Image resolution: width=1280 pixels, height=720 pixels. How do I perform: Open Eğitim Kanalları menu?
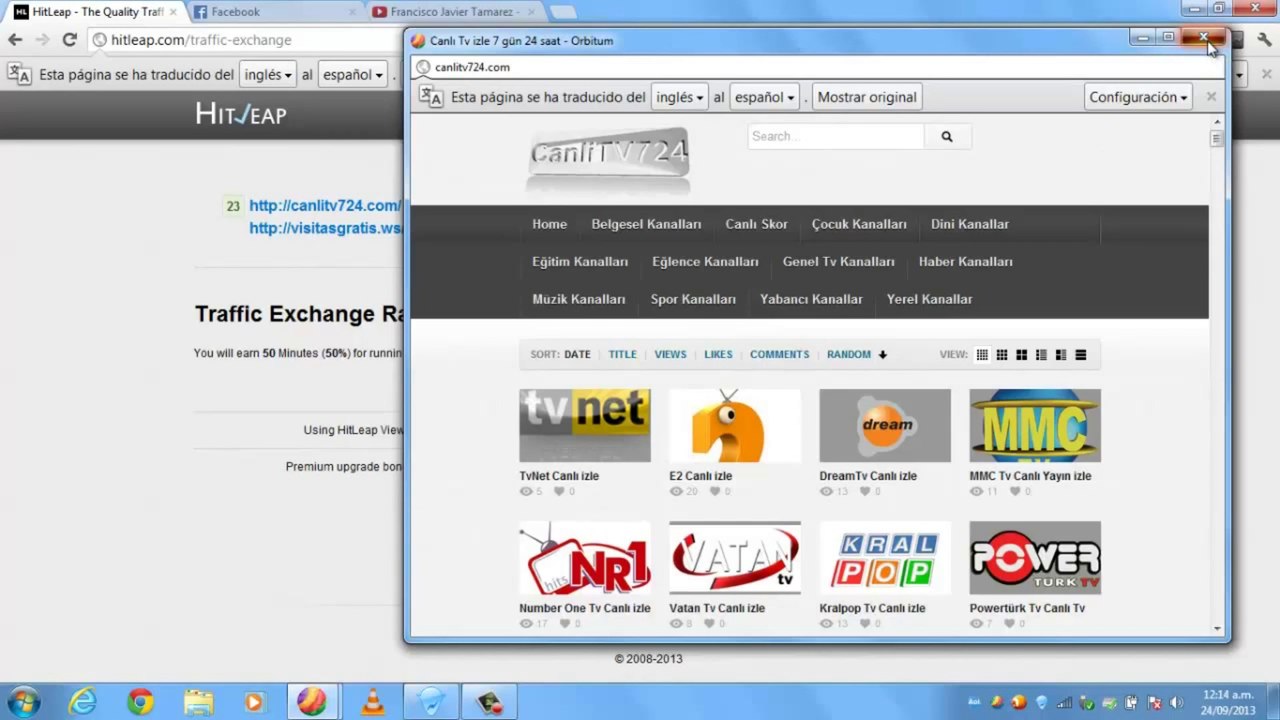click(580, 262)
